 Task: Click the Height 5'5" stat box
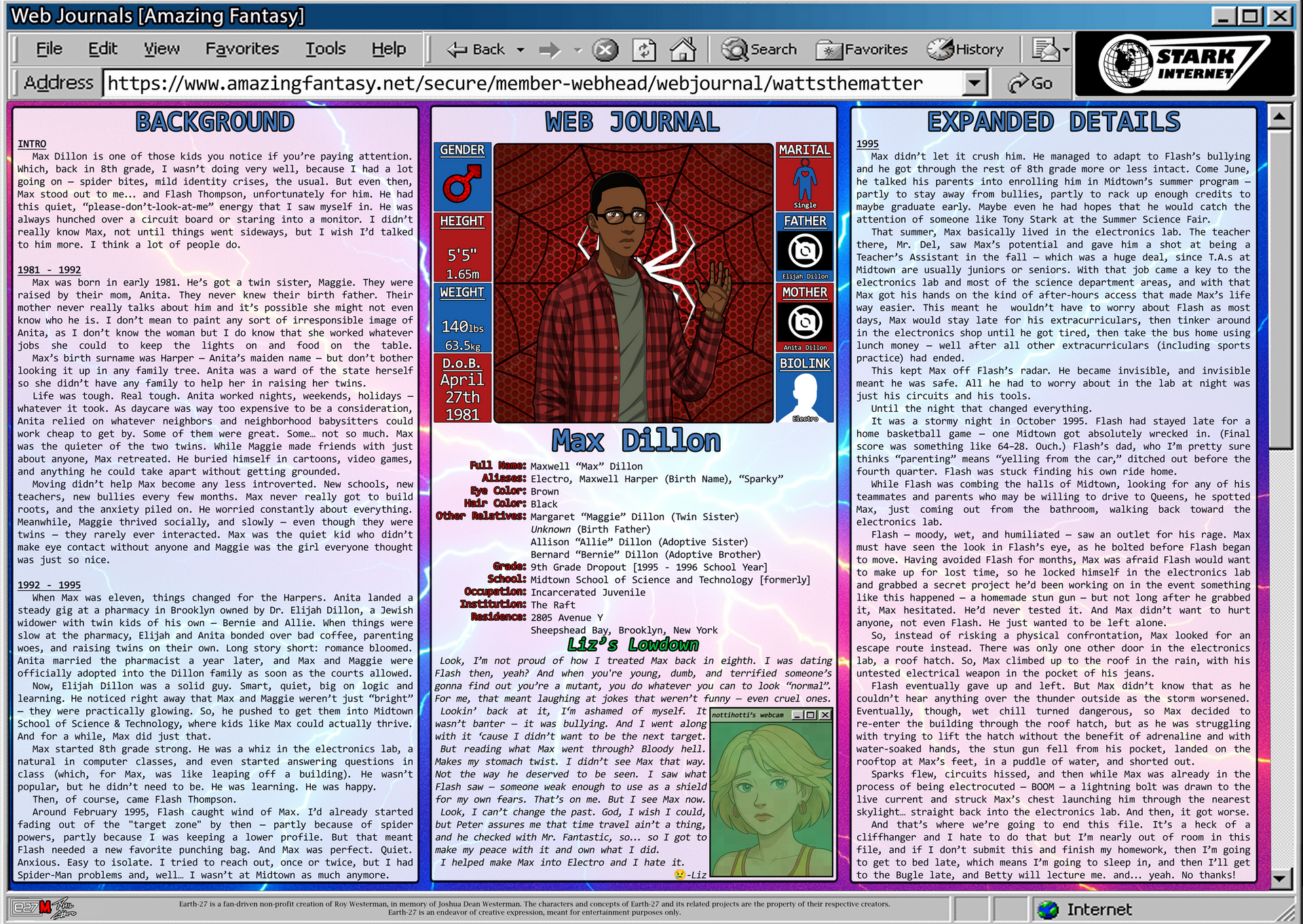coord(462,248)
